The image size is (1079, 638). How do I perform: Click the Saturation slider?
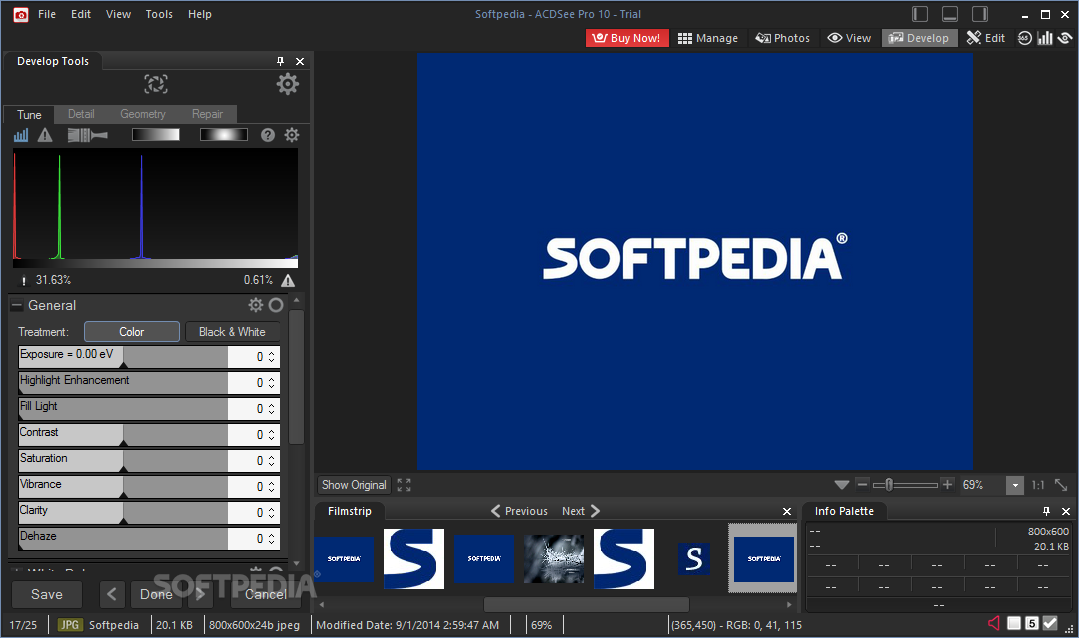[123, 460]
